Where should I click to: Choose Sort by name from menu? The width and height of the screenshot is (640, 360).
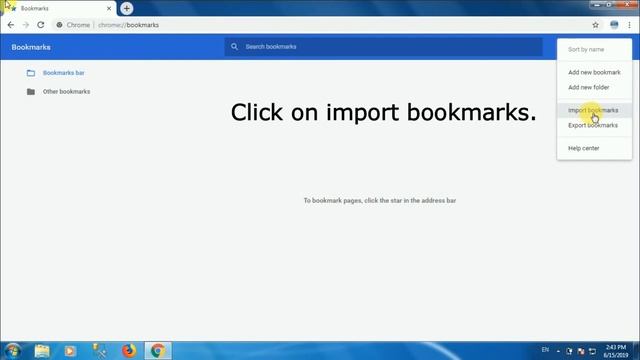click(x=594, y=49)
